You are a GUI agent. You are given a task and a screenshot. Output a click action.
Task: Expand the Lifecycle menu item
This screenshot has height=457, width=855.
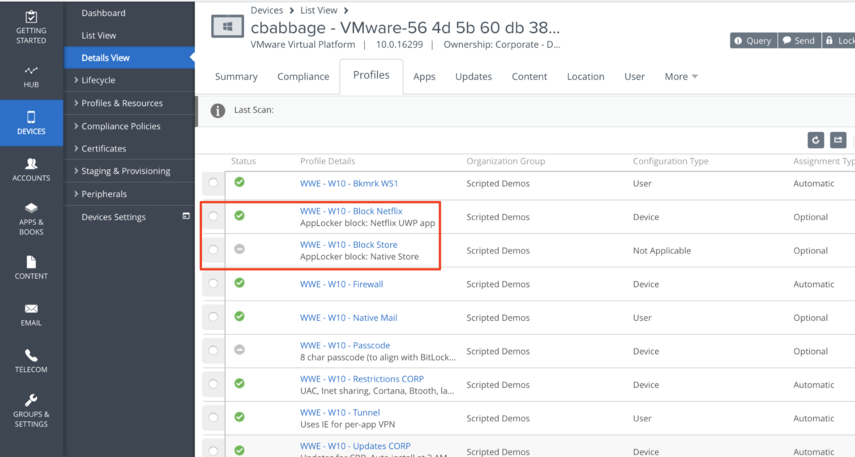[x=98, y=80]
